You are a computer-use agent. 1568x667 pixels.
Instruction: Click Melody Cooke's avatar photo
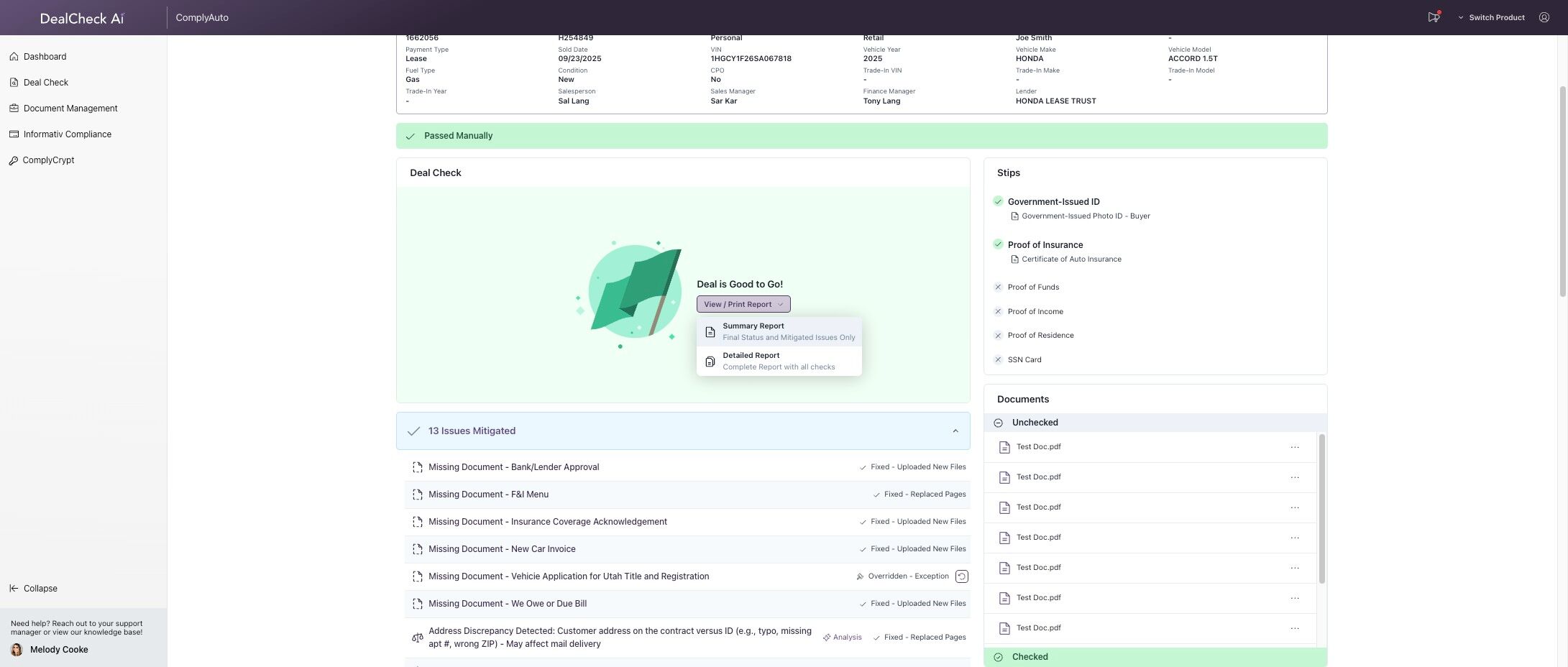(x=17, y=650)
